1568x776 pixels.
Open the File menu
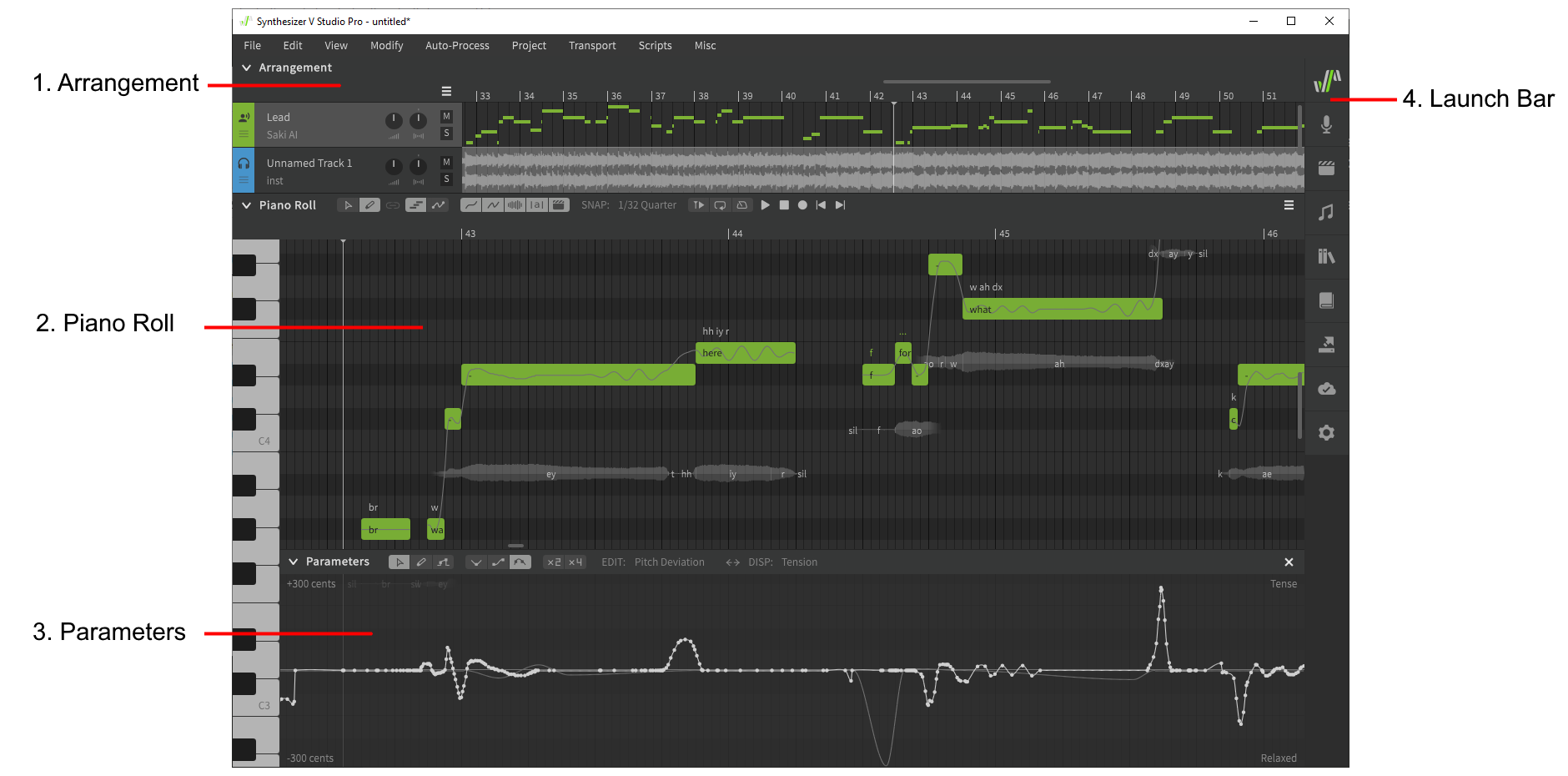pyautogui.click(x=253, y=46)
